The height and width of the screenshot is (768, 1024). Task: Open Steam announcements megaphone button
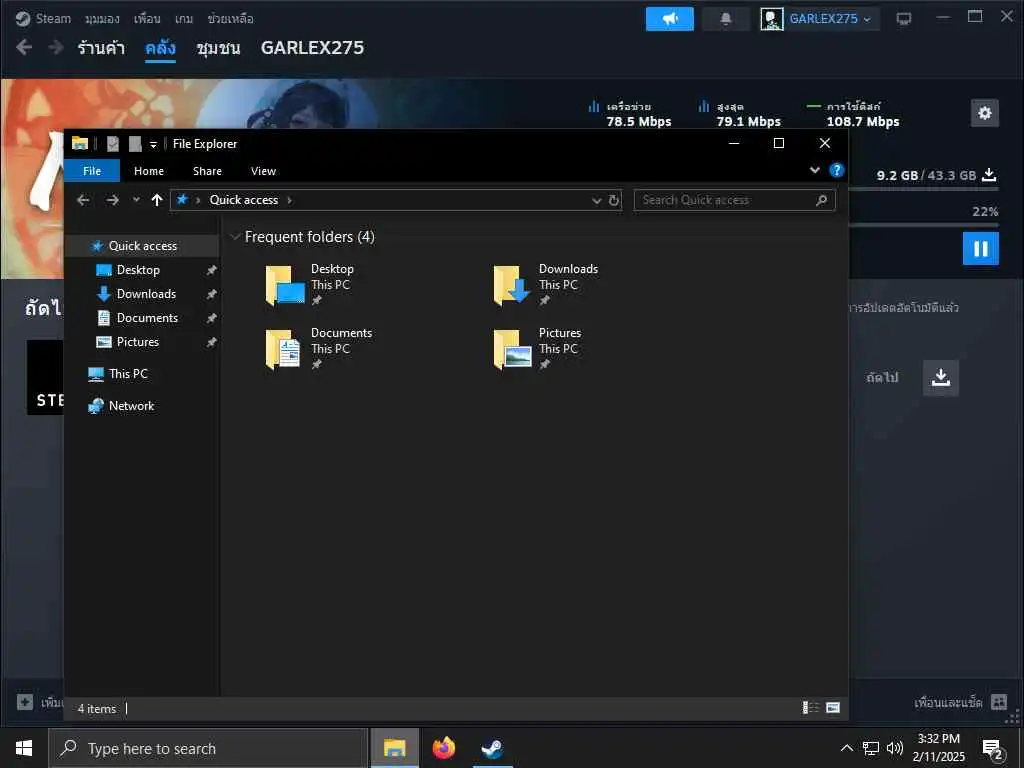pos(669,19)
